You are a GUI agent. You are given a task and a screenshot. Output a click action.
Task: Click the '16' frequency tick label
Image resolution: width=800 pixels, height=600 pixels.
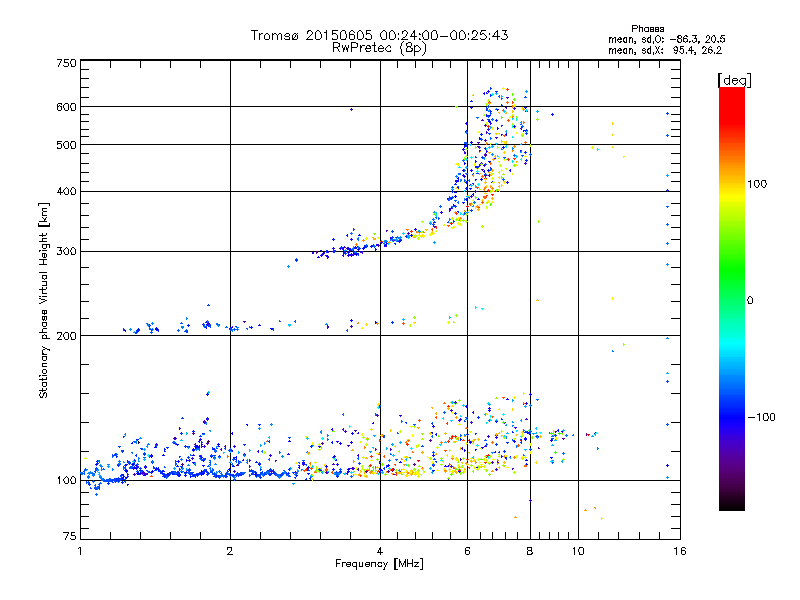680,551
